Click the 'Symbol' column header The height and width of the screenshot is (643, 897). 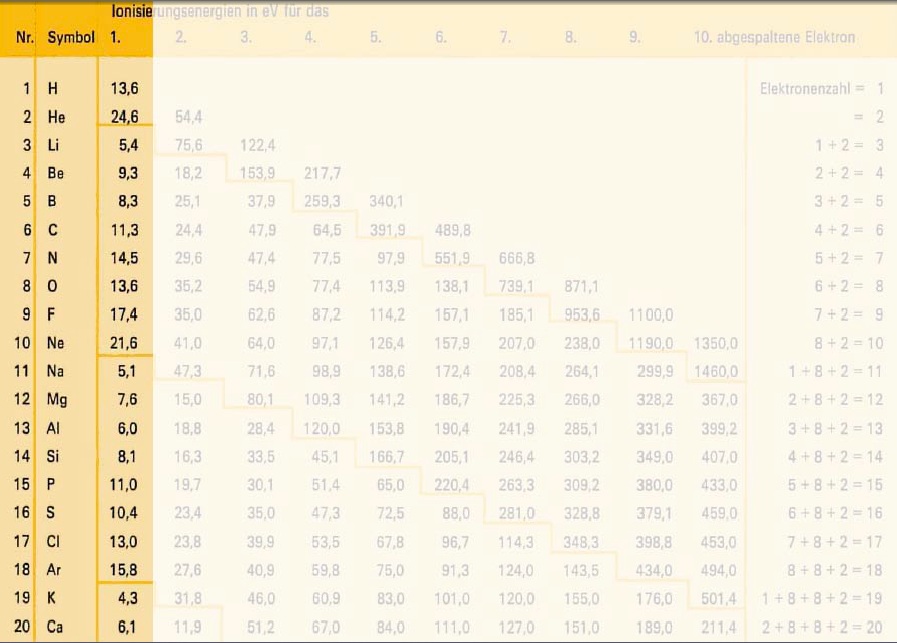[71, 38]
